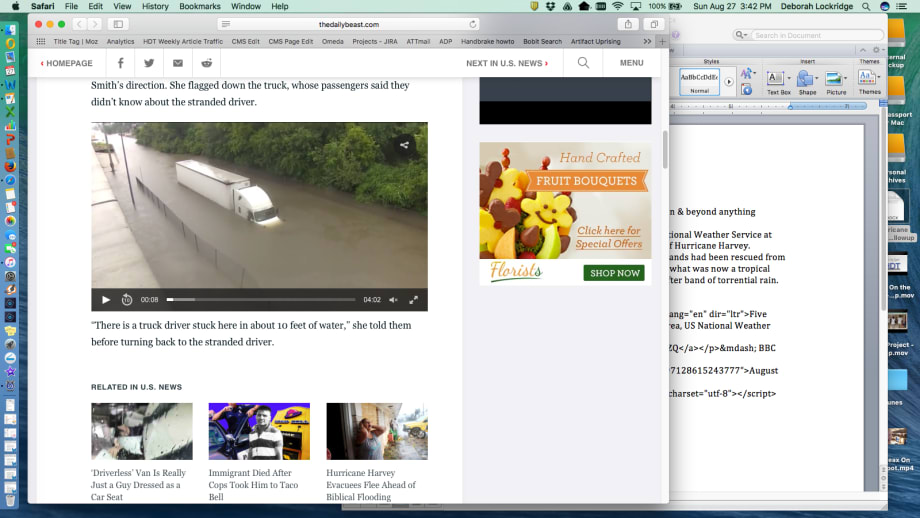Click the thedailybeast.com address field
Screen dimensions: 920x518
349,24
